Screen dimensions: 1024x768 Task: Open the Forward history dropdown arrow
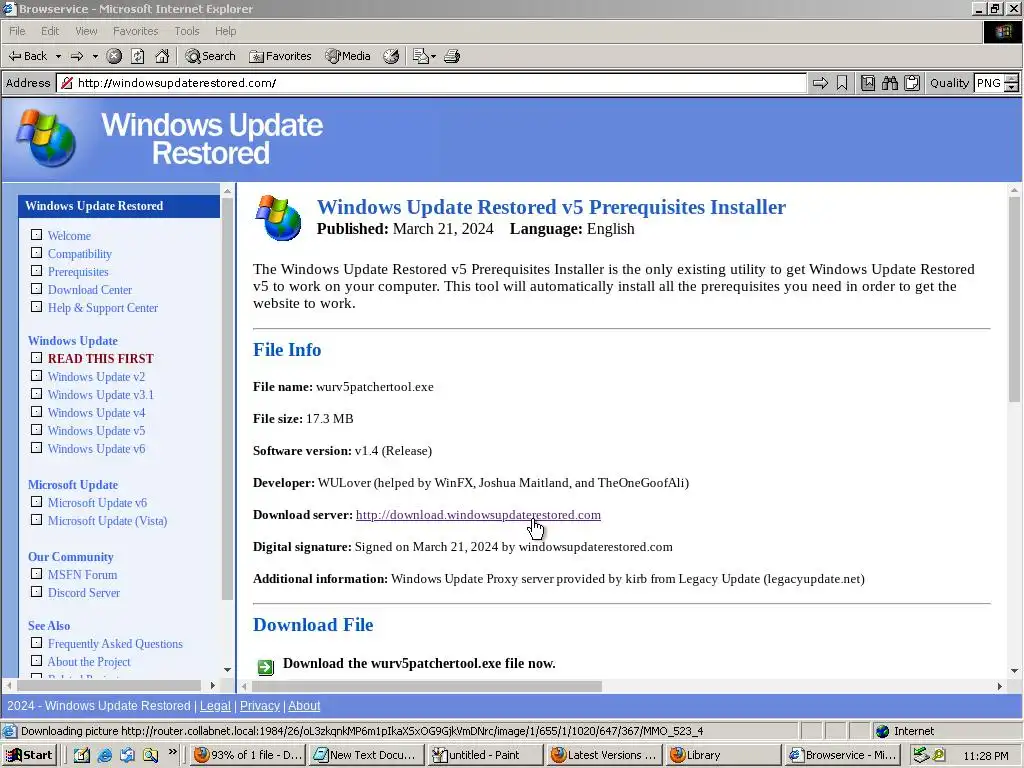95,56
